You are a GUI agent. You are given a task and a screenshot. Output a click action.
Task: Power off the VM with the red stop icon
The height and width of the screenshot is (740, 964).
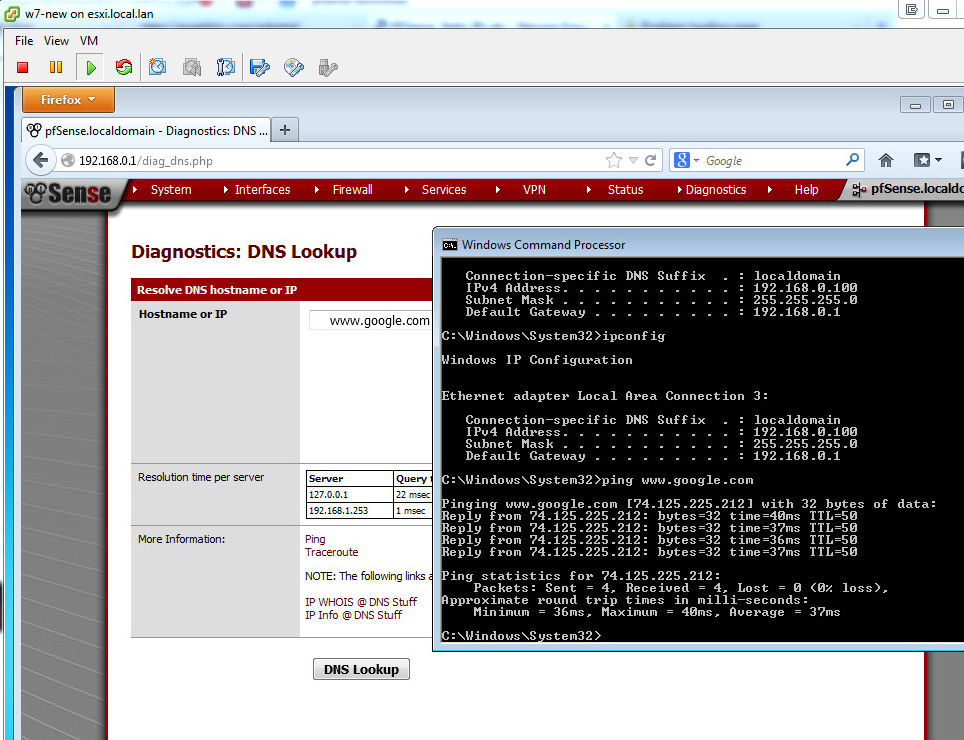(22, 67)
